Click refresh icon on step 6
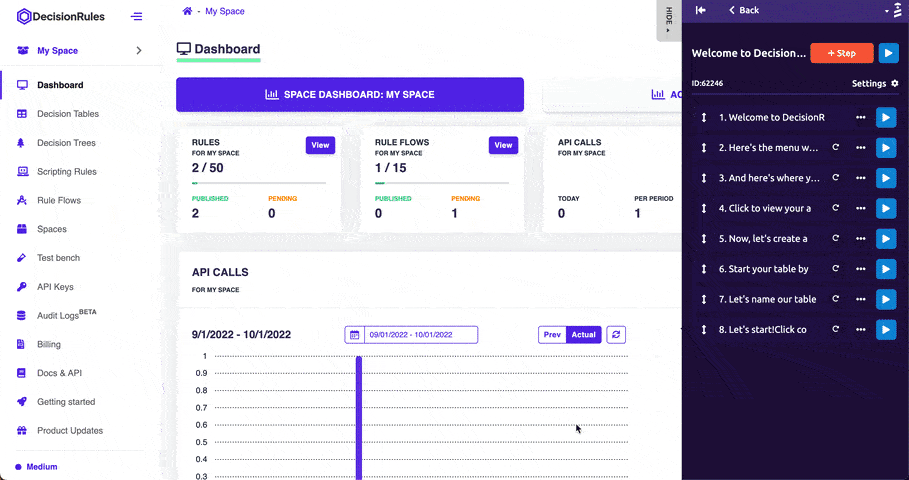 click(835, 268)
